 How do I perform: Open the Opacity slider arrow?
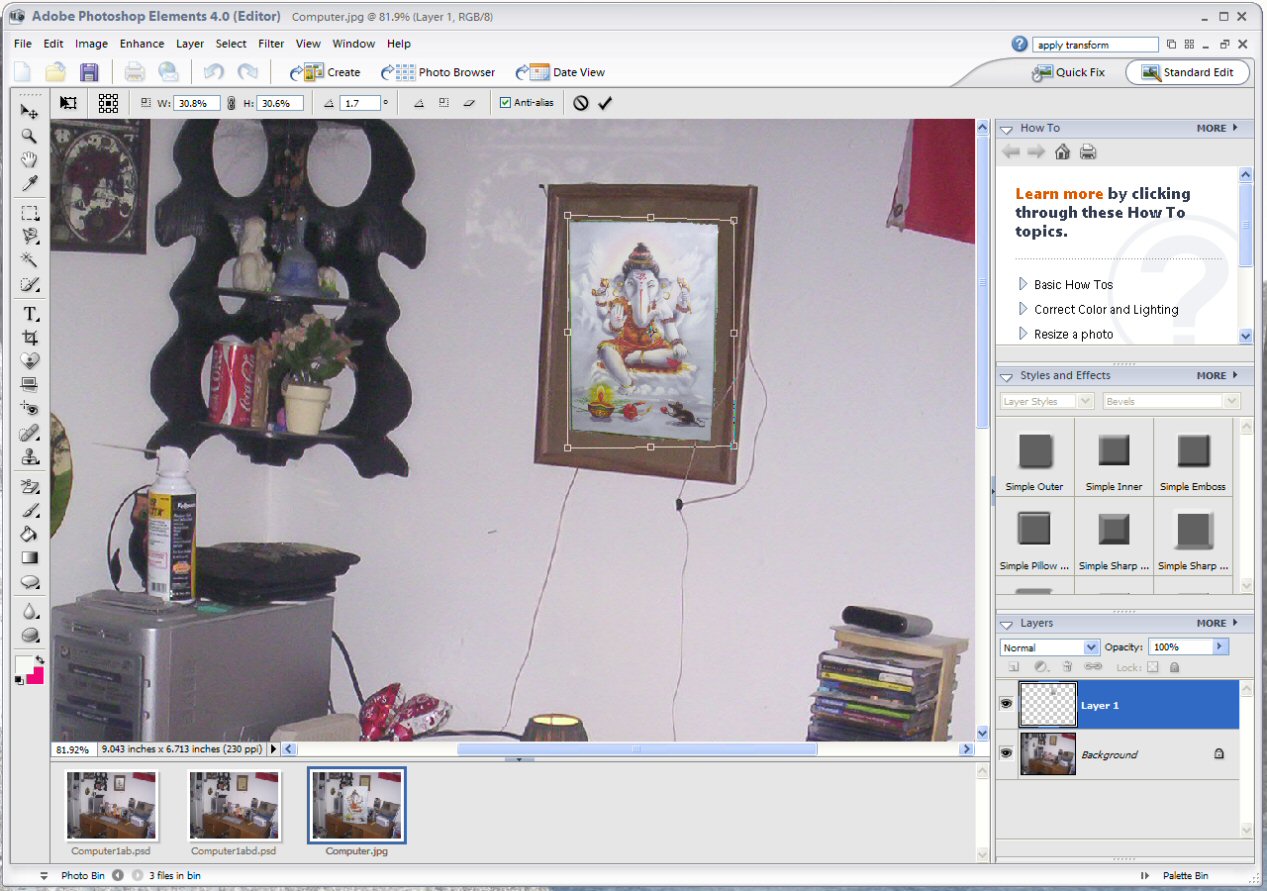(1219, 647)
